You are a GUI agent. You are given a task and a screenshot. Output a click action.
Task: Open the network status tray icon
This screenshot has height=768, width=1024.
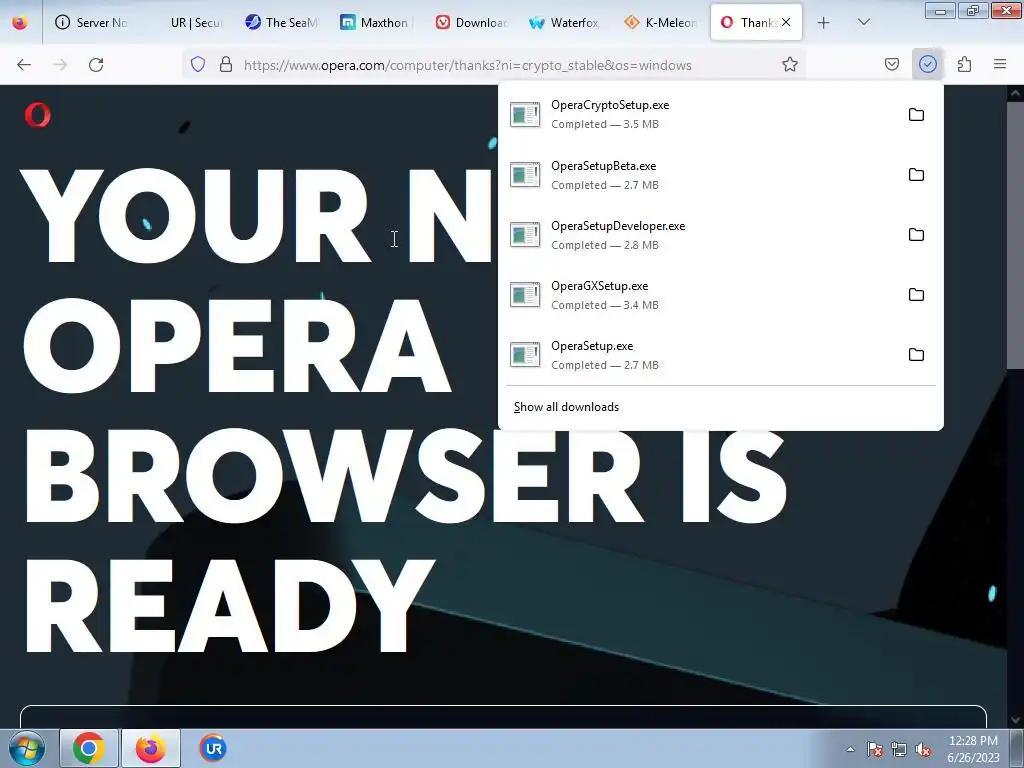(x=899, y=749)
